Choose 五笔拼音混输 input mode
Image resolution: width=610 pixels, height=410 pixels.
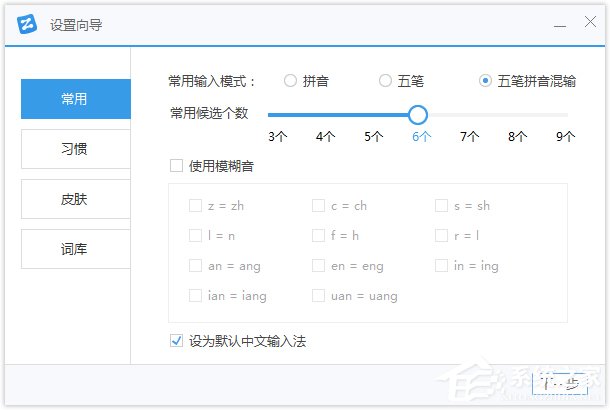click(486, 81)
